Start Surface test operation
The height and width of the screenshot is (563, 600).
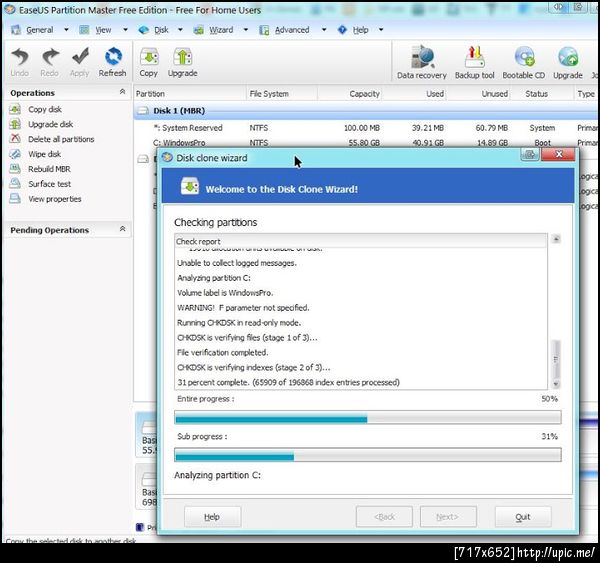[49, 184]
